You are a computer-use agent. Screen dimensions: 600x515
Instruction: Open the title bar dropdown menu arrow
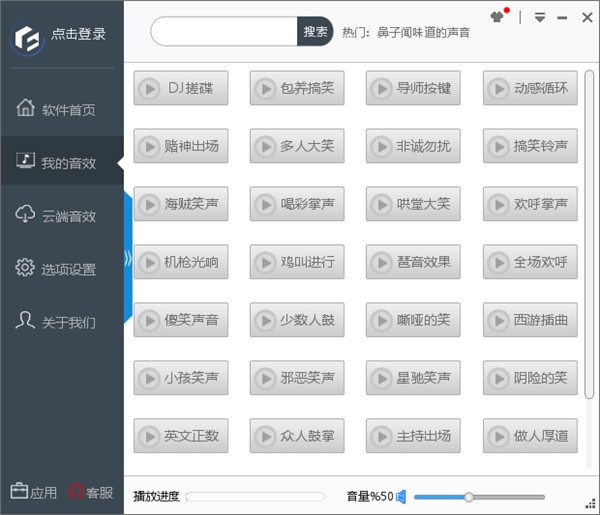pyautogui.click(x=540, y=17)
